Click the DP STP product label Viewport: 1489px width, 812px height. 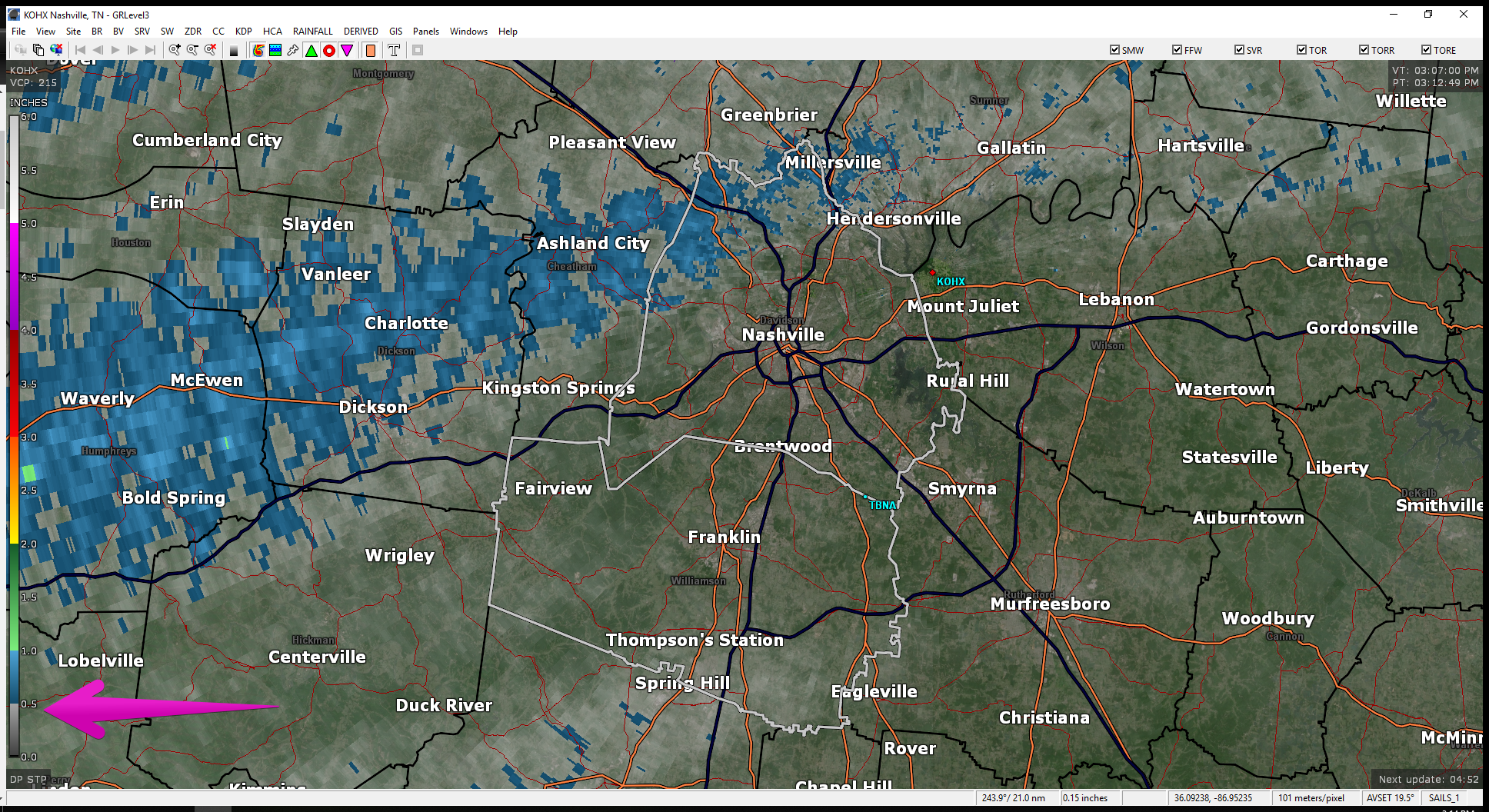[x=28, y=779]
